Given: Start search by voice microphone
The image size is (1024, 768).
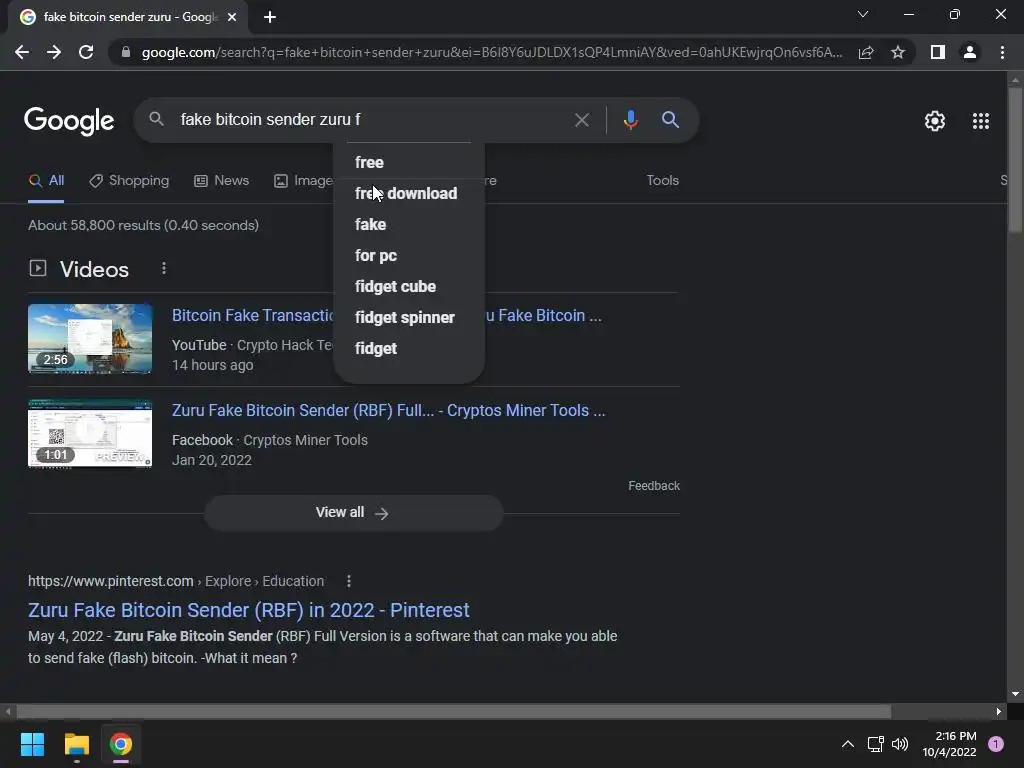Looking at the screenshot, I should click(630, 120).
